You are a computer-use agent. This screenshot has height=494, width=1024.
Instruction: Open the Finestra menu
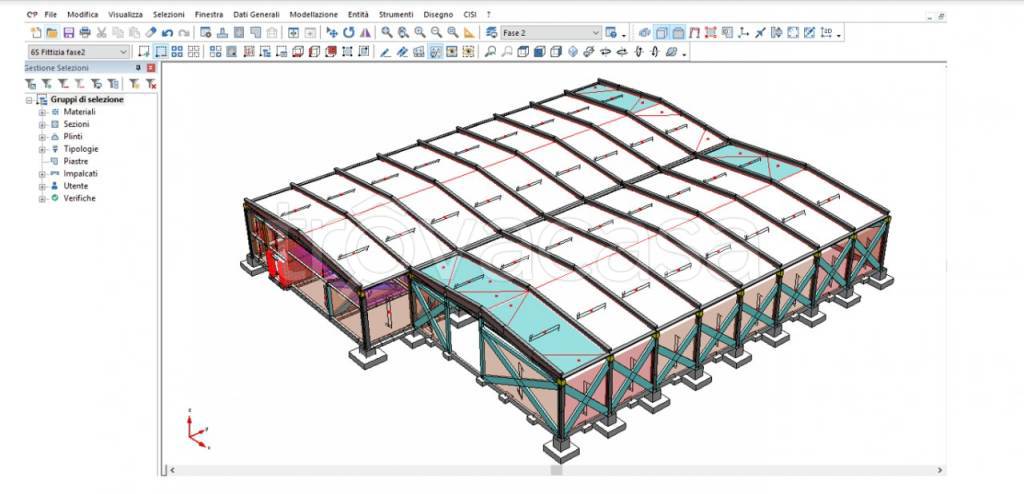208,14
